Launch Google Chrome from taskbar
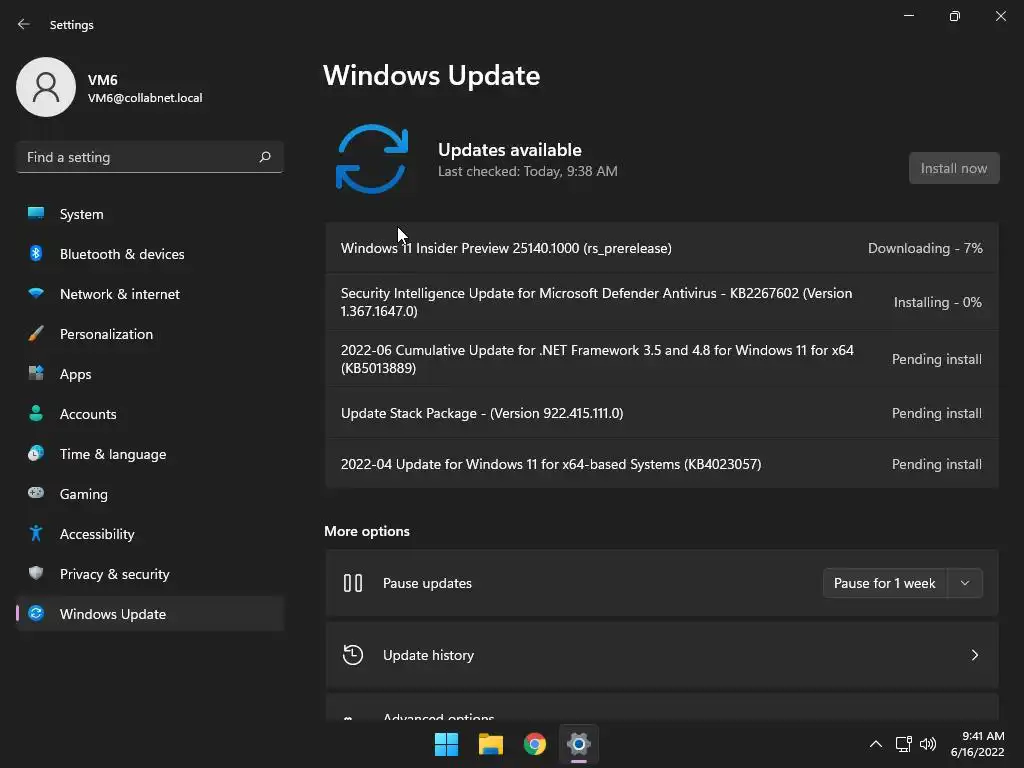 [x=534, y=744]
